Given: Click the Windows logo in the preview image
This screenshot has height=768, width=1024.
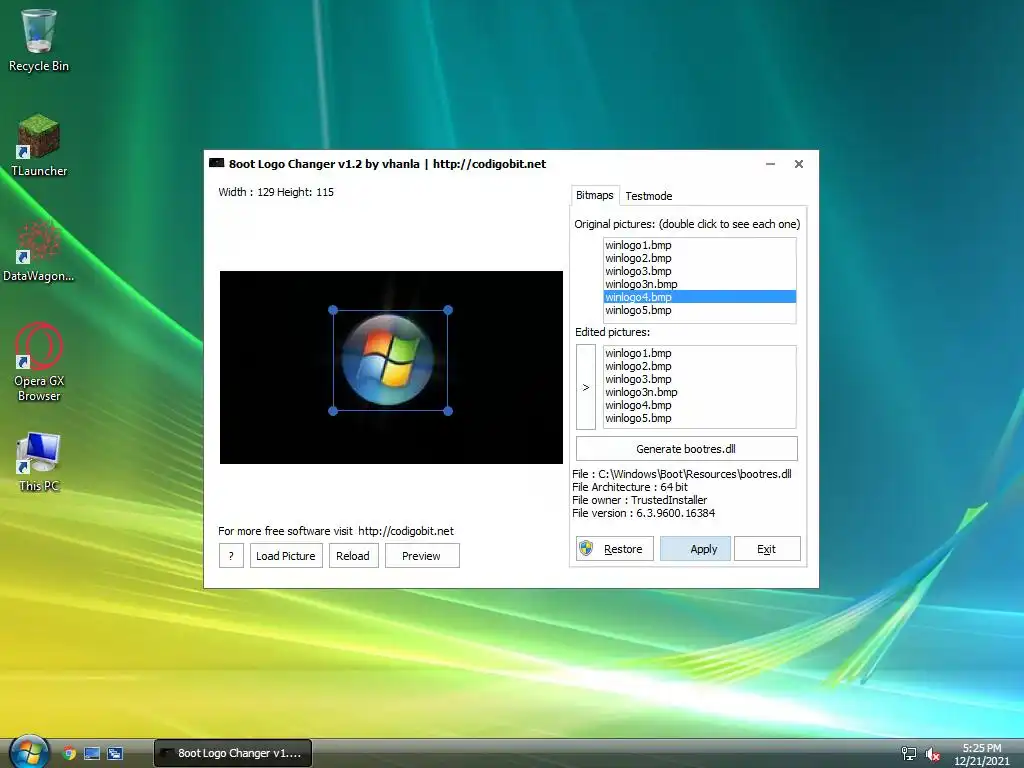Looking at the screenshot, I should [388, 360].
